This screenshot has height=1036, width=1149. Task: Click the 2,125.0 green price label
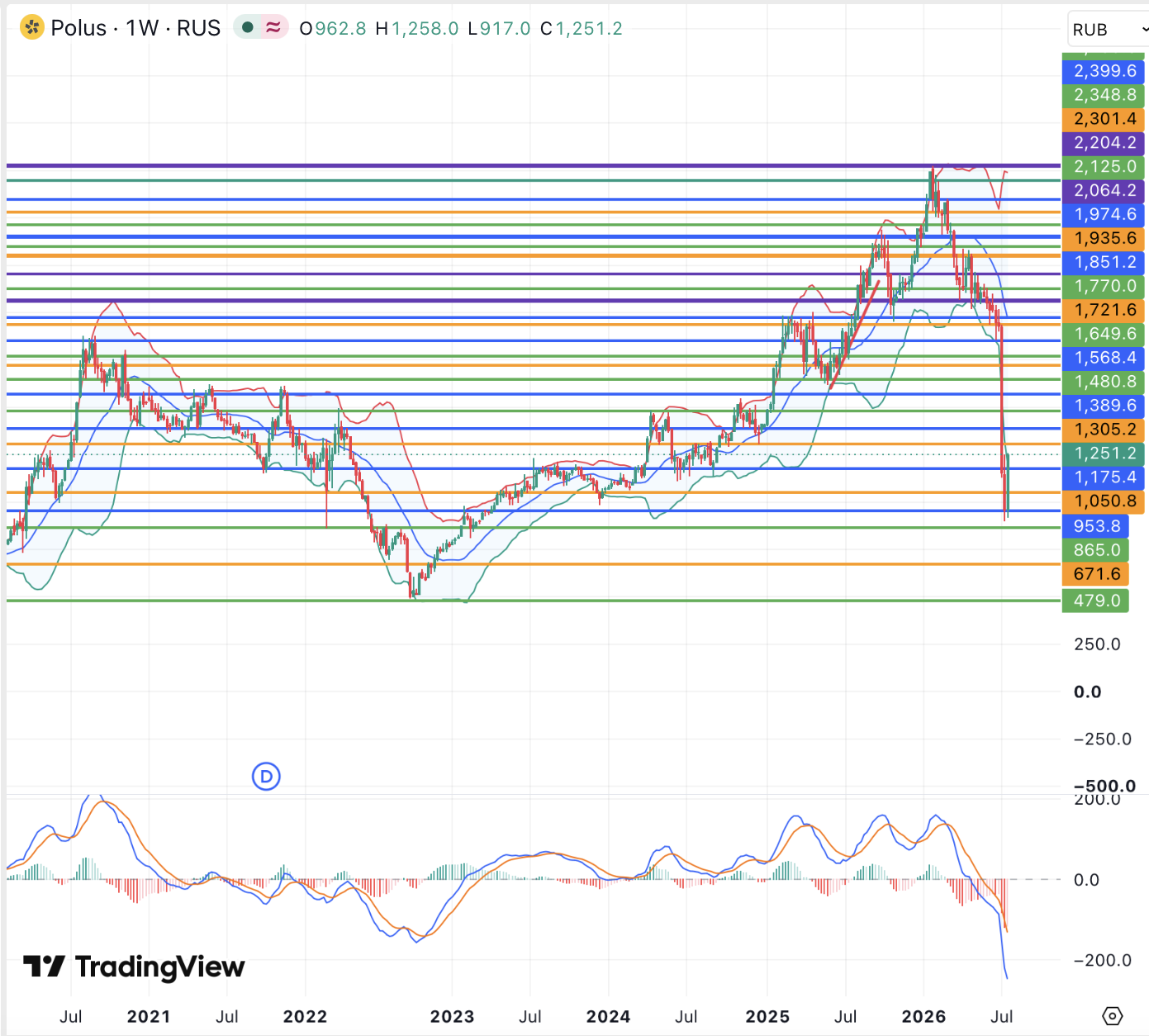click(1104, 167)
